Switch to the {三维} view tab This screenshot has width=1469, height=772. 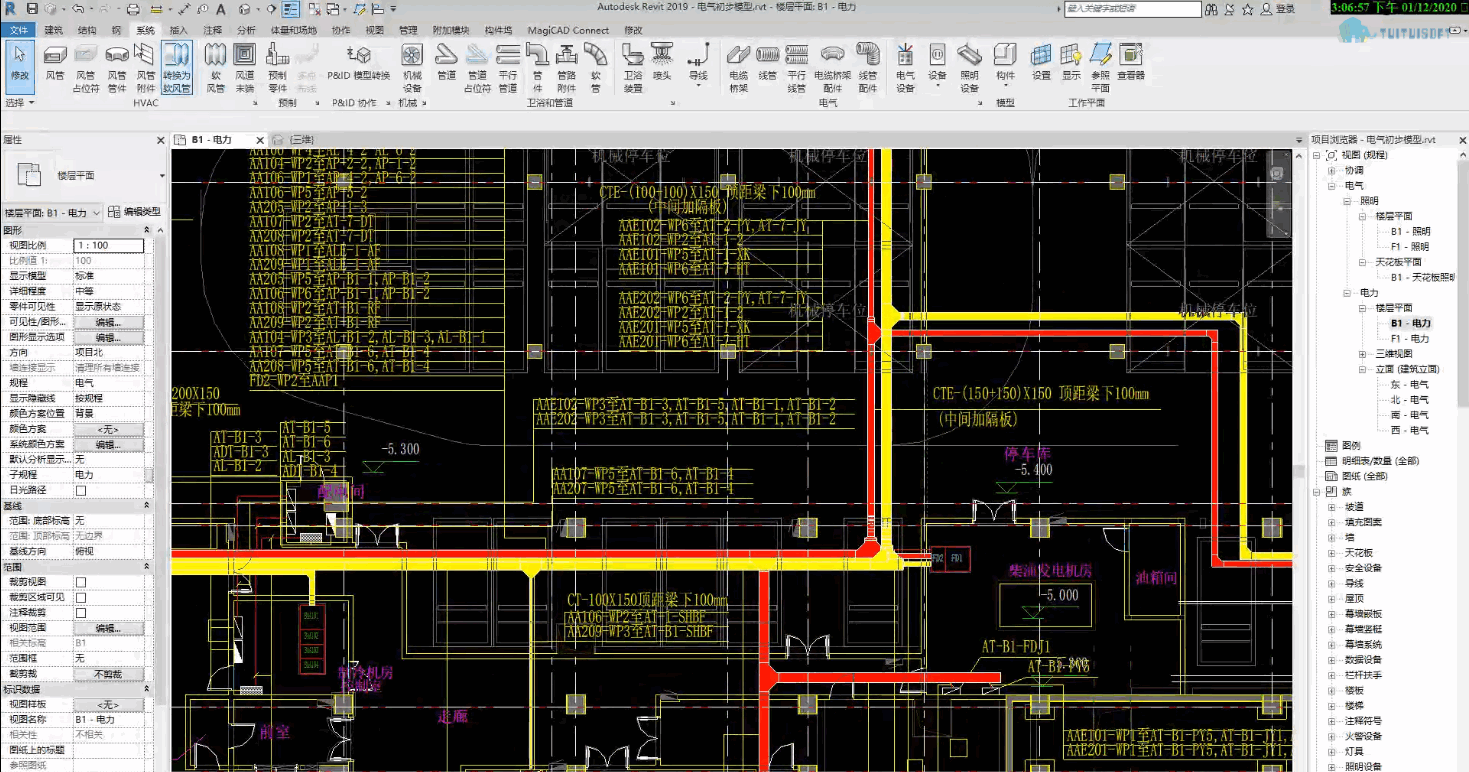(x=301, y=140)
